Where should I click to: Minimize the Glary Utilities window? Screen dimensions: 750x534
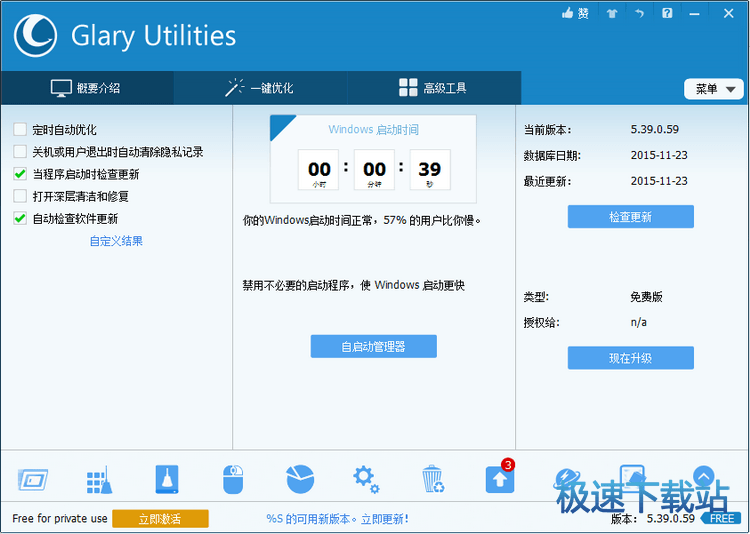click(695, 14)
